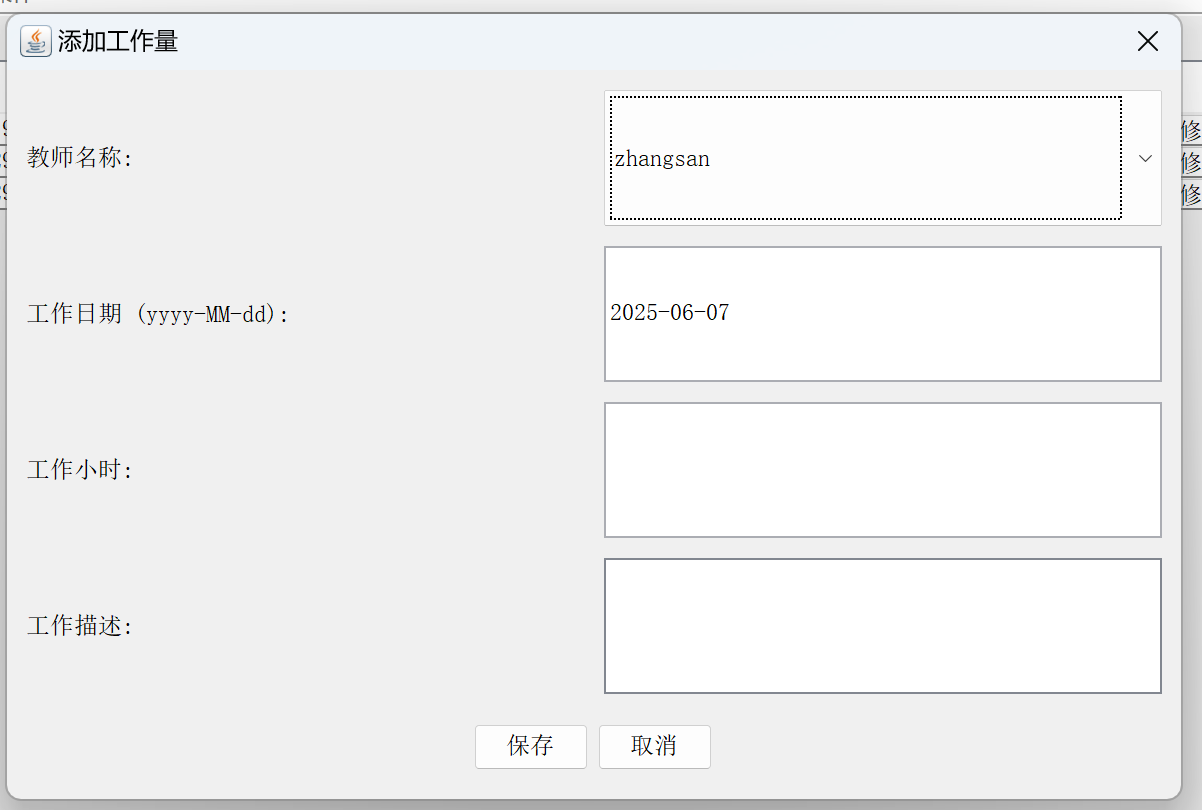
Task: Click the topmost 修 link behind the dialog
Action: 1191,131
